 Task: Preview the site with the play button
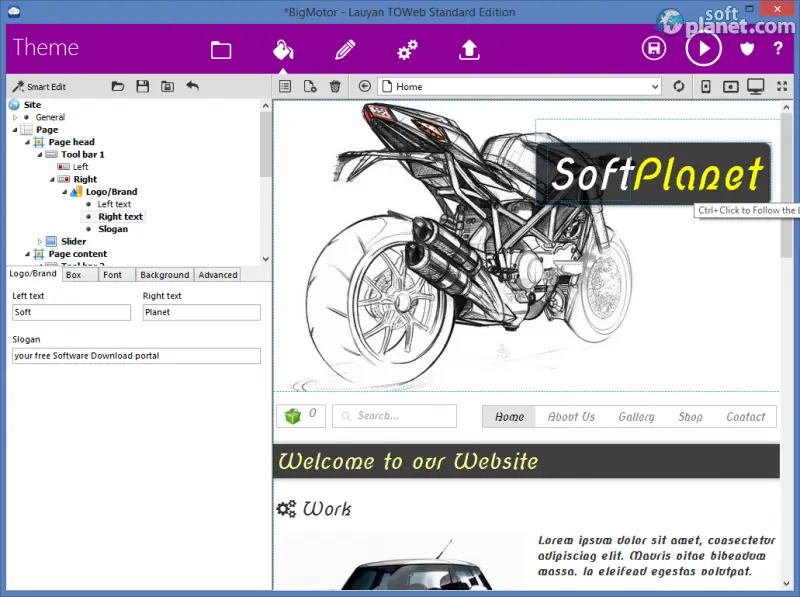click(704, 48)
